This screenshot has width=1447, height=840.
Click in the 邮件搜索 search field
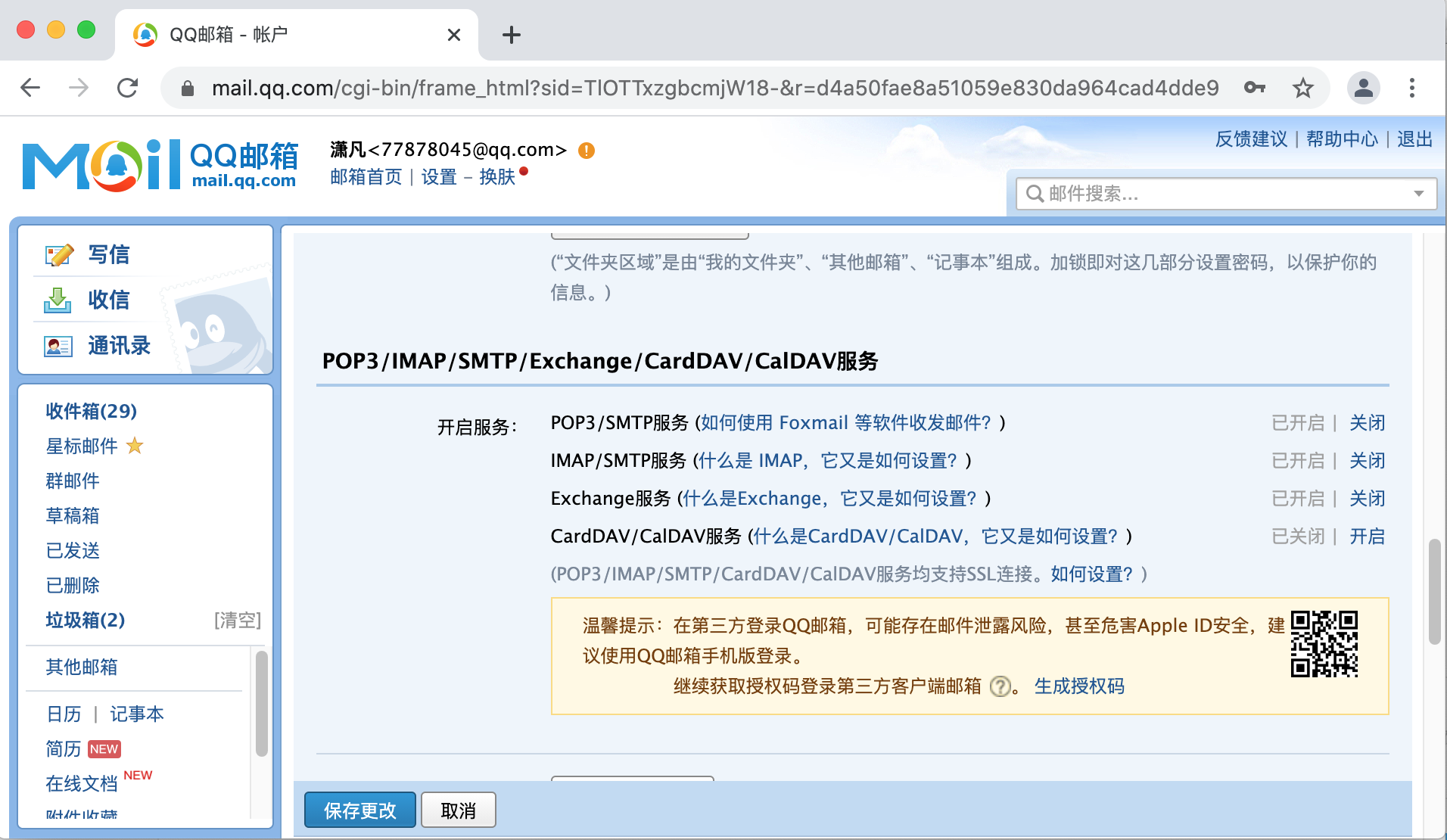(x=1226, y=194)
